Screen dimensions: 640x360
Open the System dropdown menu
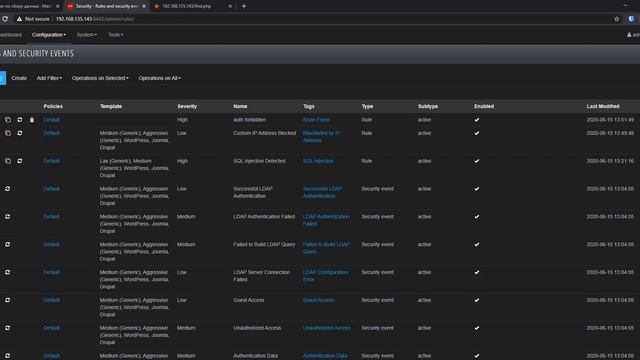87,35
